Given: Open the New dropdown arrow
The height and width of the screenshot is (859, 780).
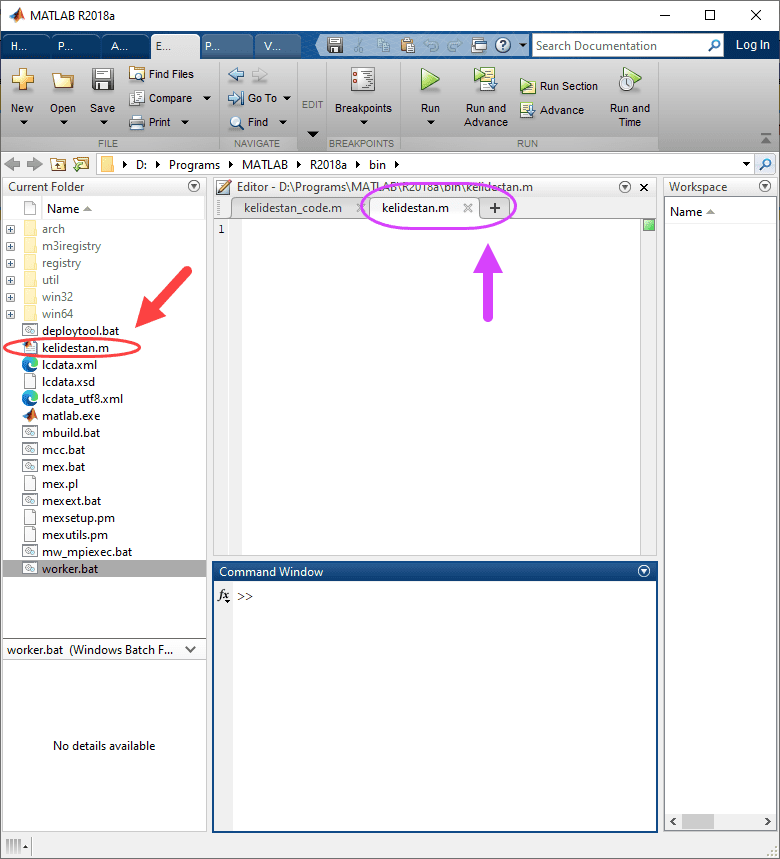Looking at the screenshot, I should tap(23, 122).
